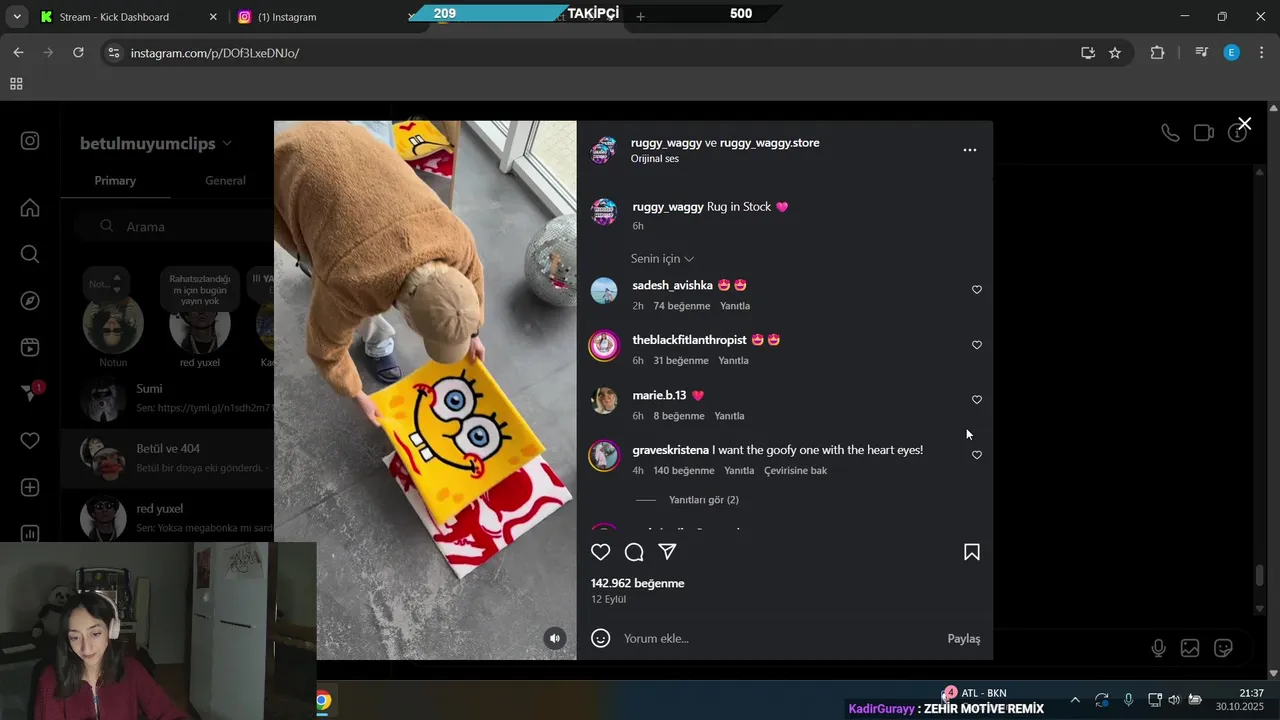The width and height of the screenshot is (1280, 720).
Task: Create a new post with the plus icon
Action: tap(30, 487)
